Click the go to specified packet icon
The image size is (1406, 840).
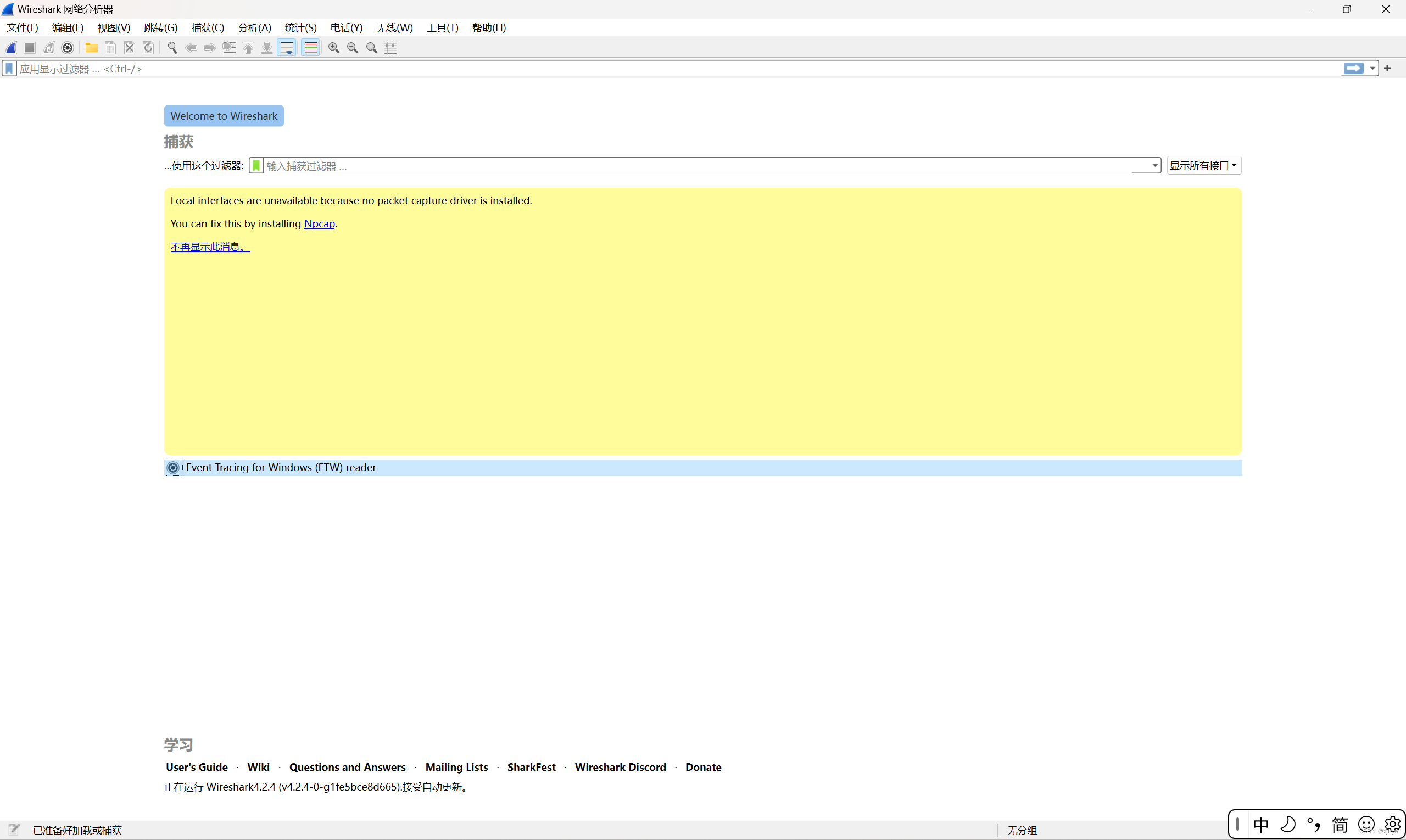click(x=230, y=48)
